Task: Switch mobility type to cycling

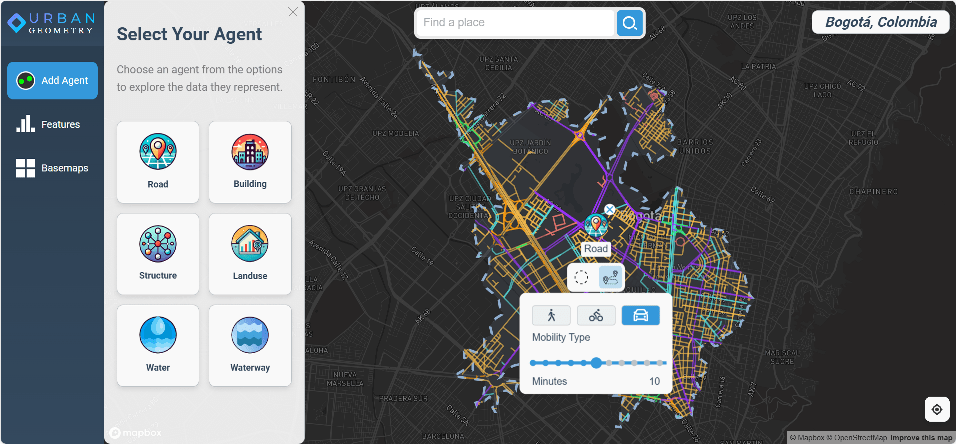Action: pos(596,315)
